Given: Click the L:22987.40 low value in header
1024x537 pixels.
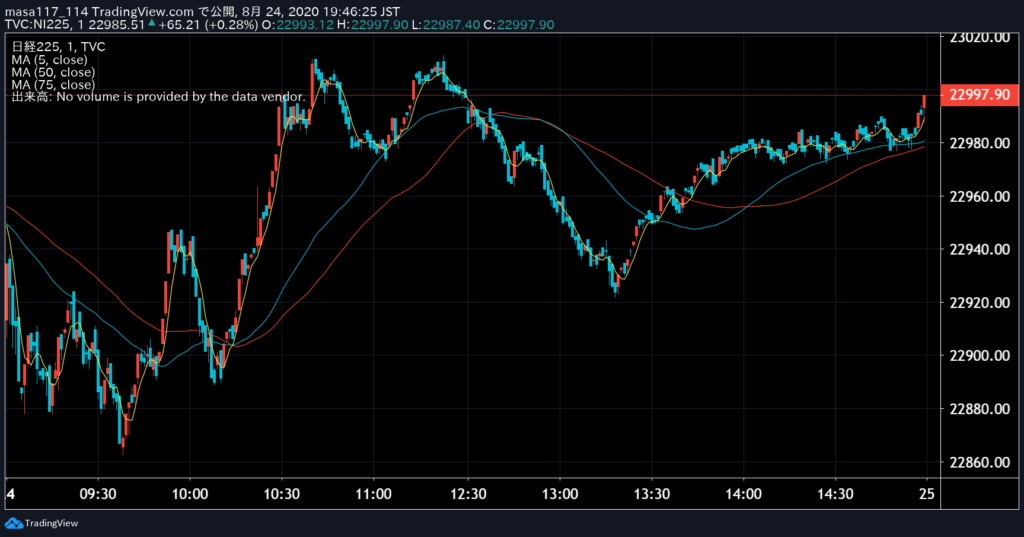Looking at the screenshot, I should pyautogui.click(x=445, y=25).
